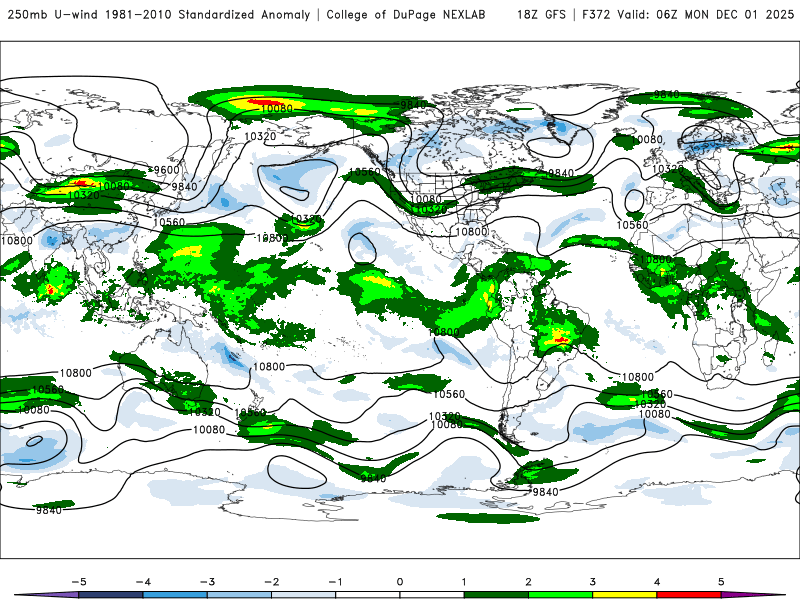Click the colorbar tick label "1"

tap(464, 582)
